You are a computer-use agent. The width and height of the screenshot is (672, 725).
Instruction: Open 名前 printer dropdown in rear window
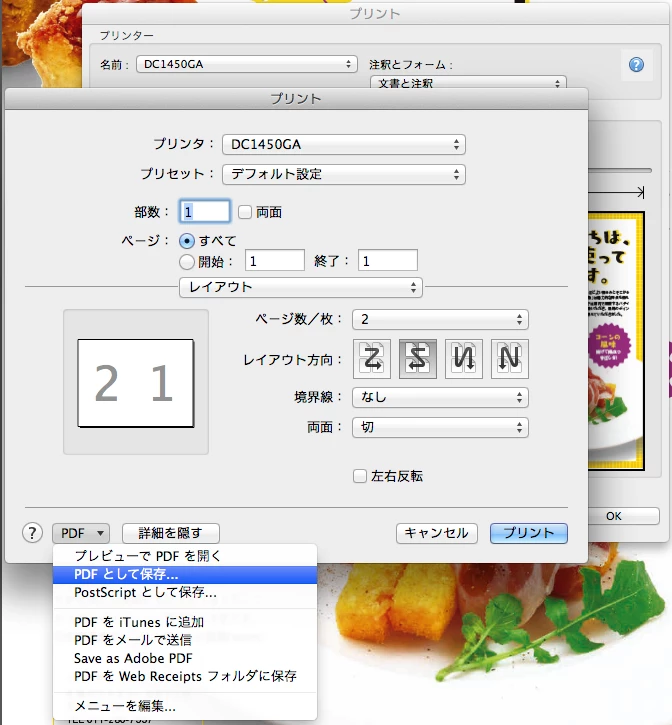coord(247,64)
